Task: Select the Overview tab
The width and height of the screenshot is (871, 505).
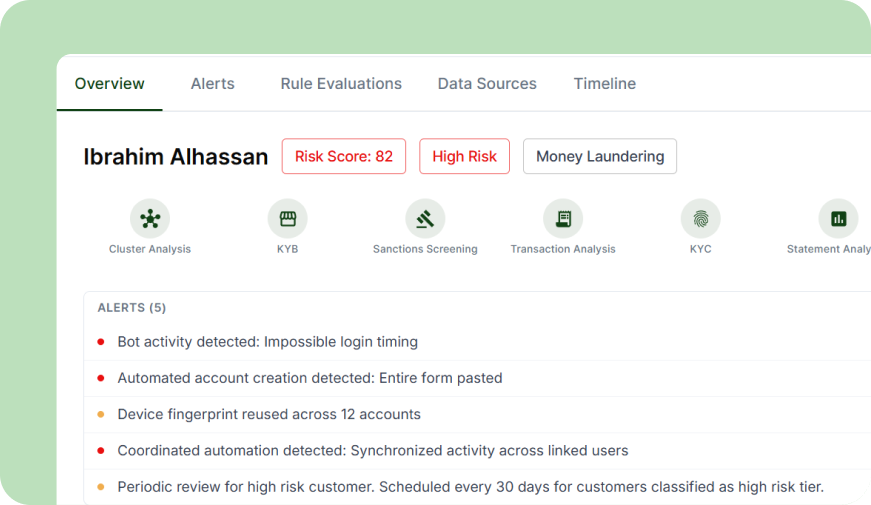Action: pyautogui.click(x=110, y=84)
